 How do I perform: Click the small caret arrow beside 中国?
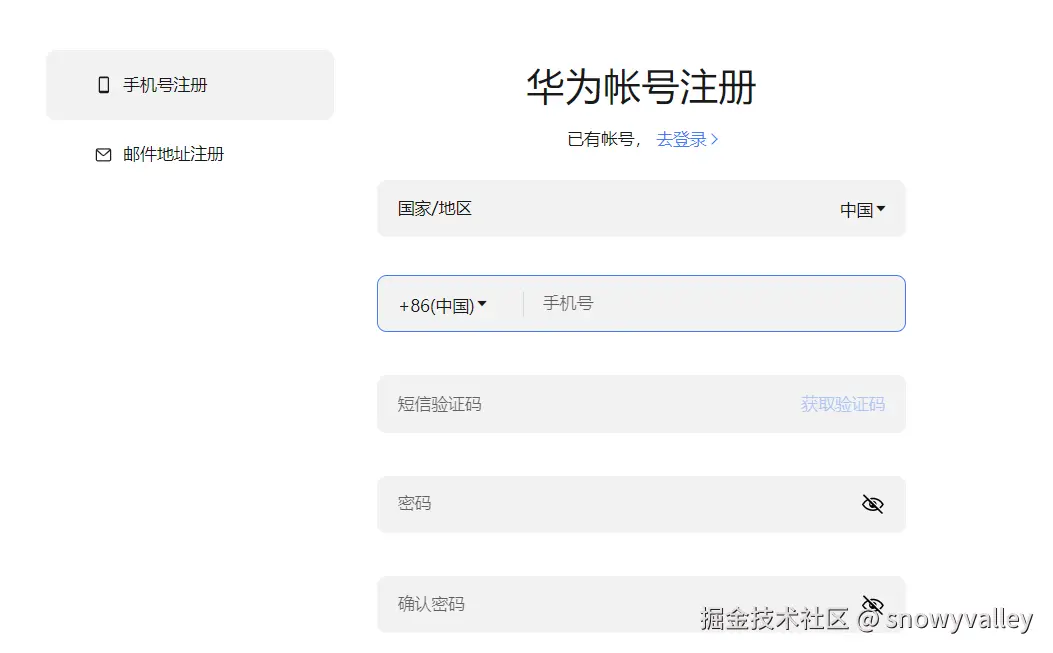pyautogui.click(x=881, y=209)
